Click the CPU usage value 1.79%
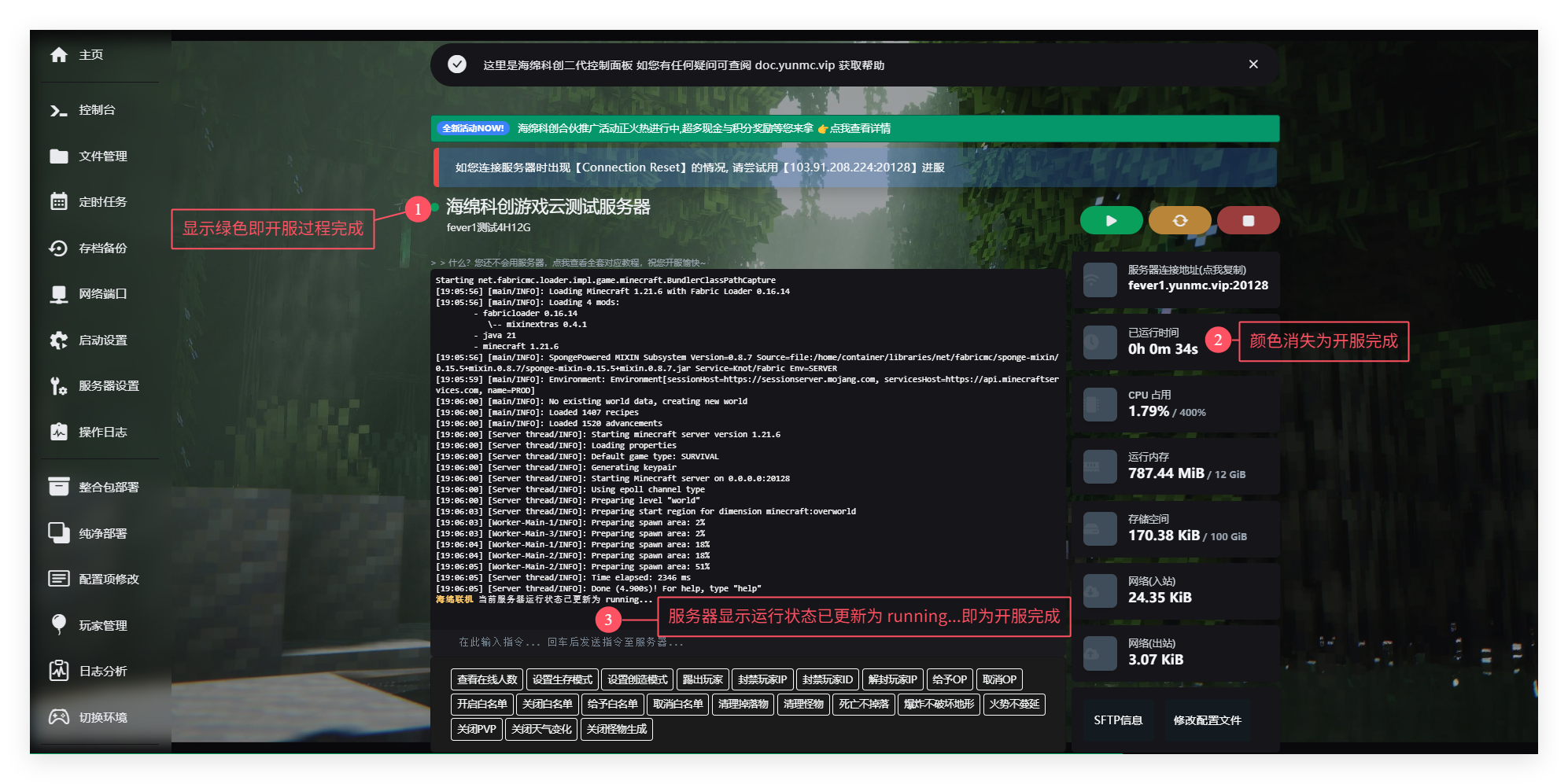1568x784 pixels. 1149,411
